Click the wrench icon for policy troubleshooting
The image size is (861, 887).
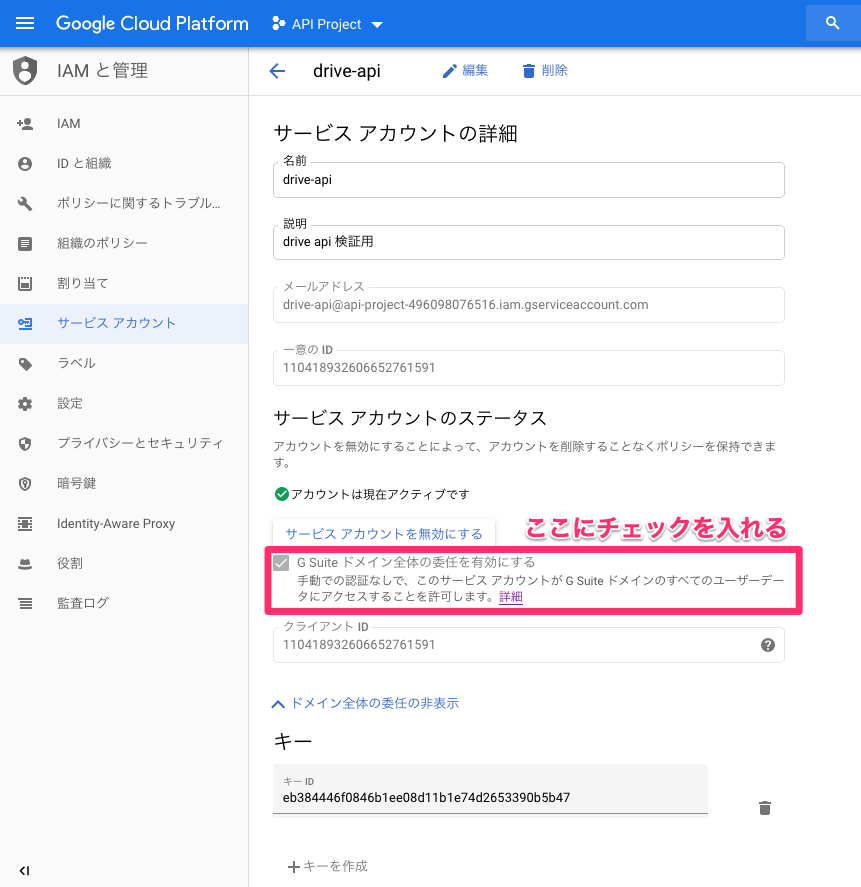pyautogui.click(x=25, y=204)
